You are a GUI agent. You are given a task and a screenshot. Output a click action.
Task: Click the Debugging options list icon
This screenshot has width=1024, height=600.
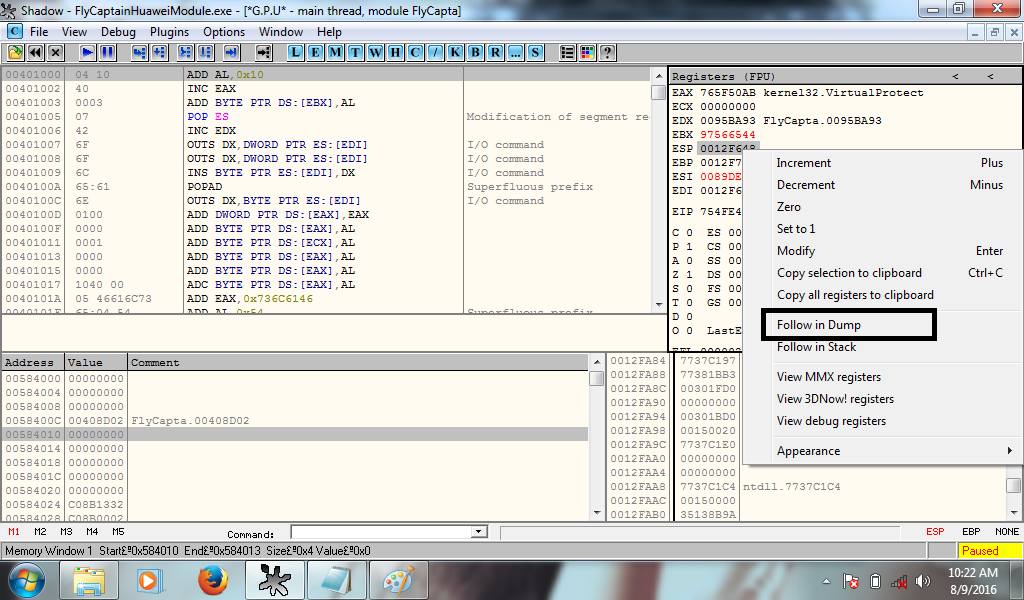point(567,53)
